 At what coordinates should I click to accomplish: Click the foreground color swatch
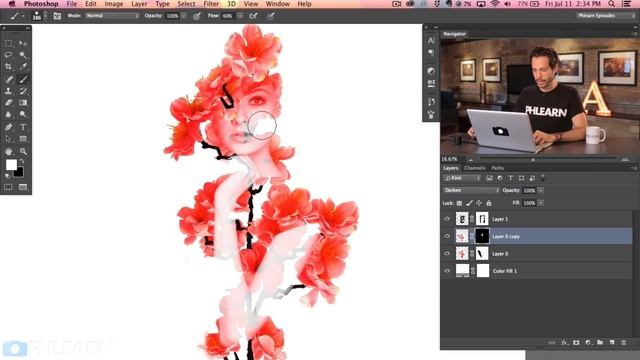point(11,164)
